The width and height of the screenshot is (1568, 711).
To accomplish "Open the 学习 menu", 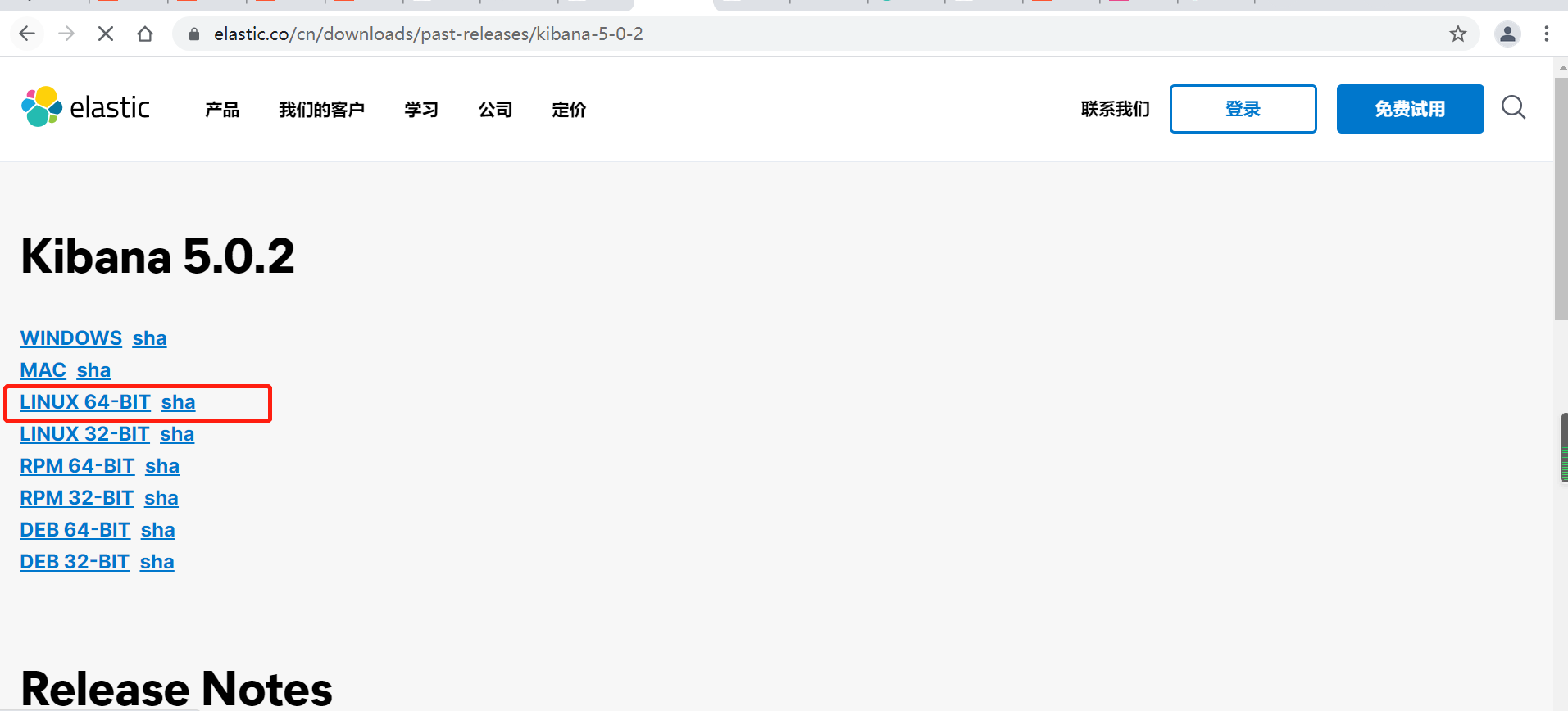I will click(421, 109).
